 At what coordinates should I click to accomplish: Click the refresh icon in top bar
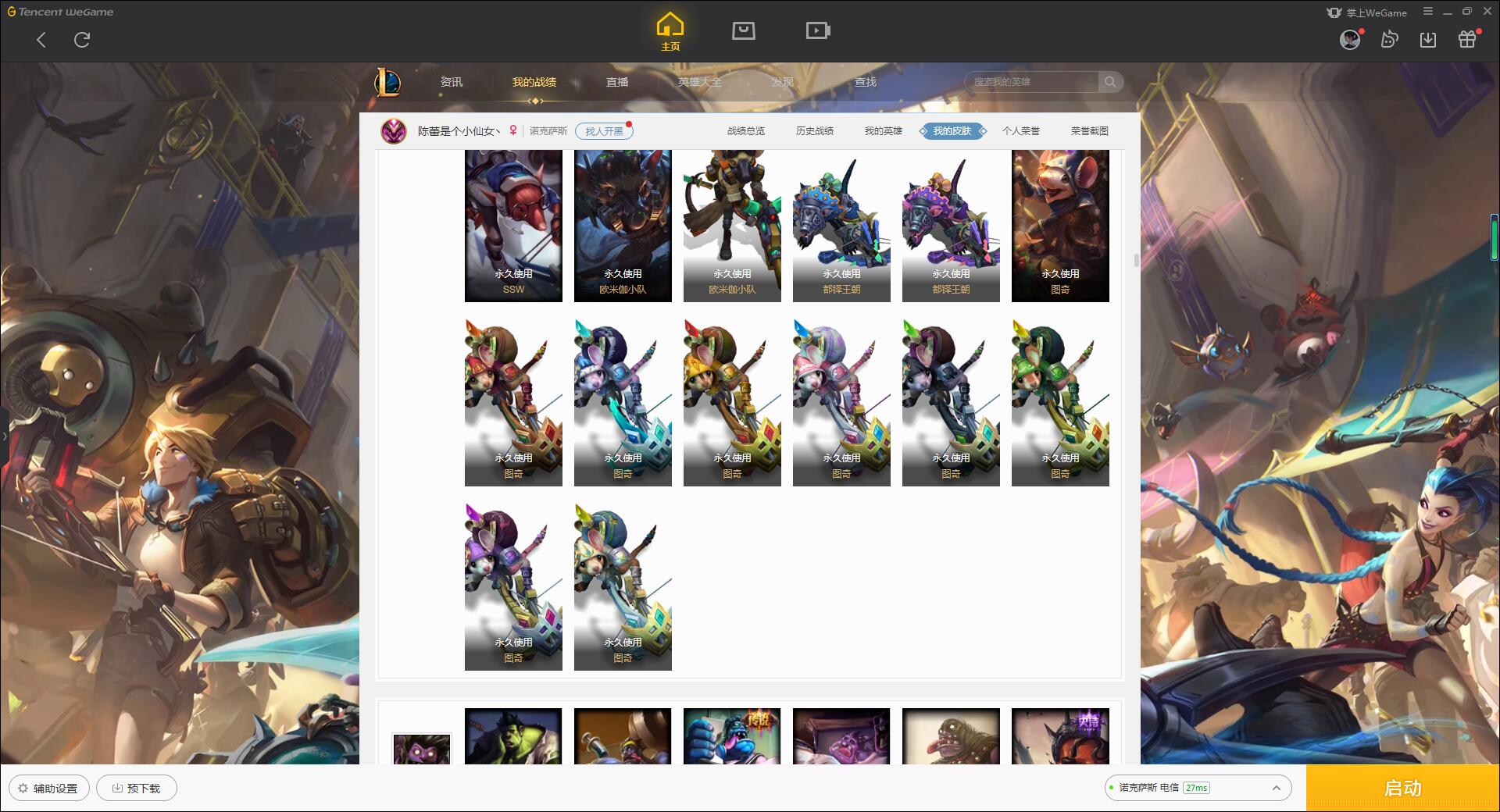82,40
